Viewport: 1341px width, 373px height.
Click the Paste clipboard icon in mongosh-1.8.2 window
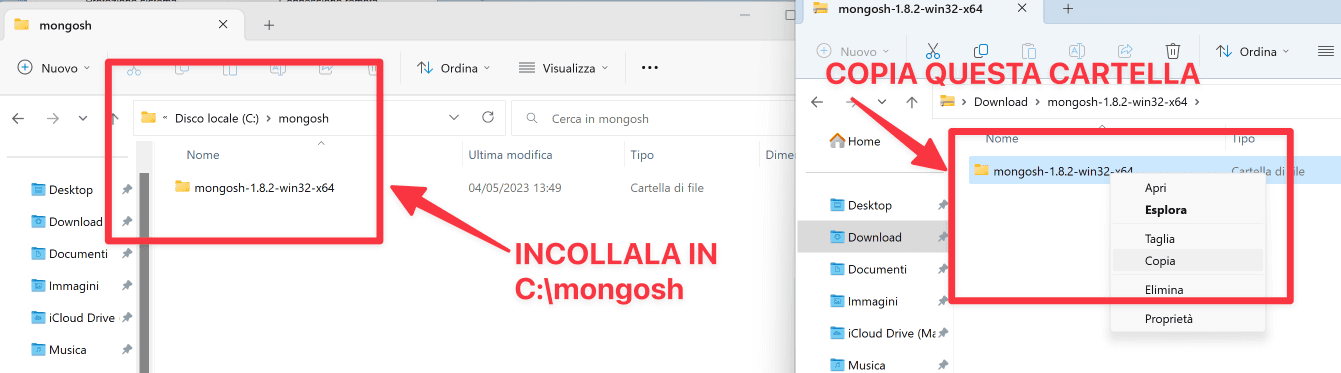[1029, 51]
